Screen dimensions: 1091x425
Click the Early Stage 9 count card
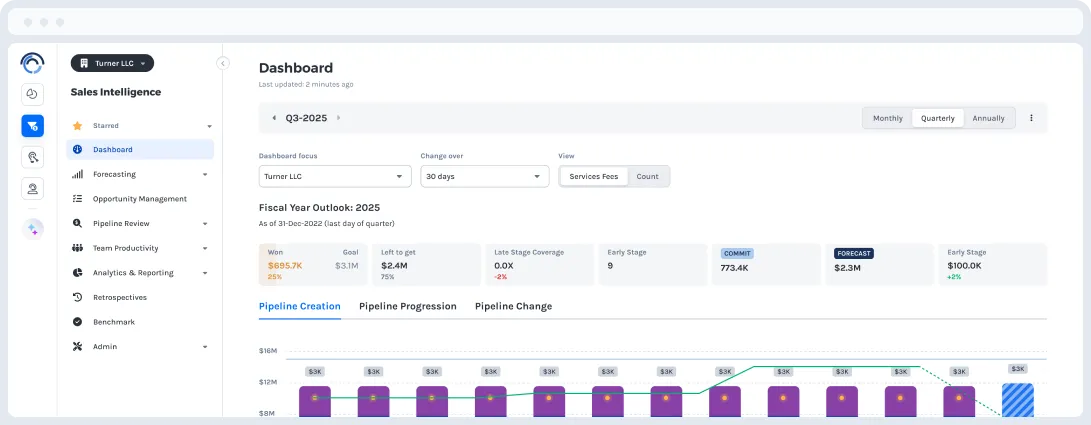[x=653, y=264]
